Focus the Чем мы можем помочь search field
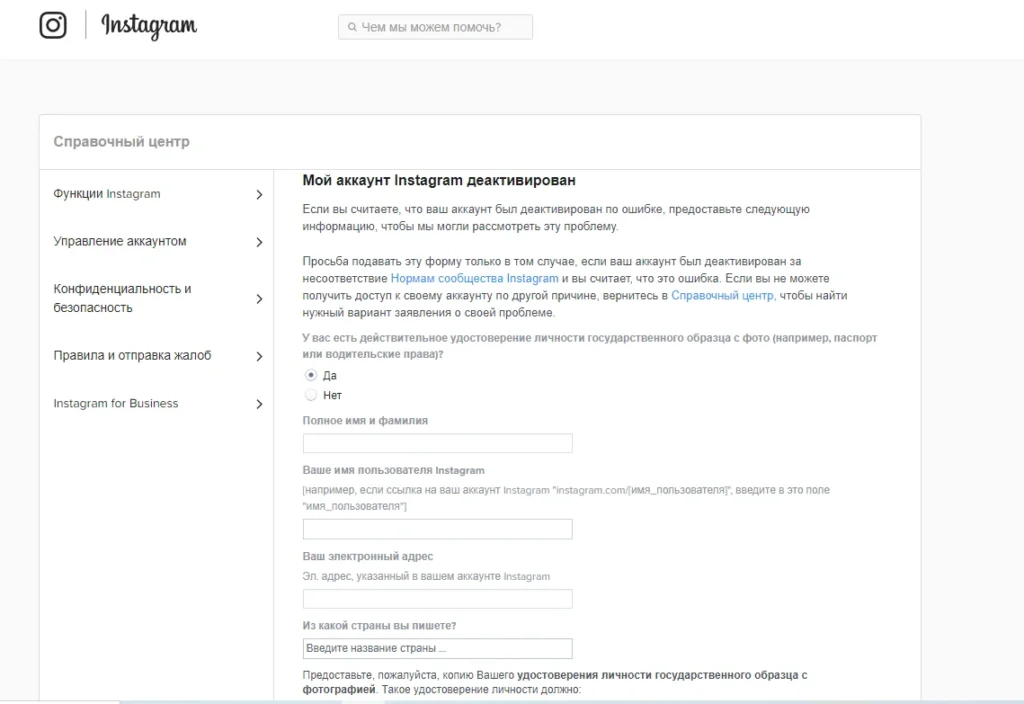 tap(436, 27)
